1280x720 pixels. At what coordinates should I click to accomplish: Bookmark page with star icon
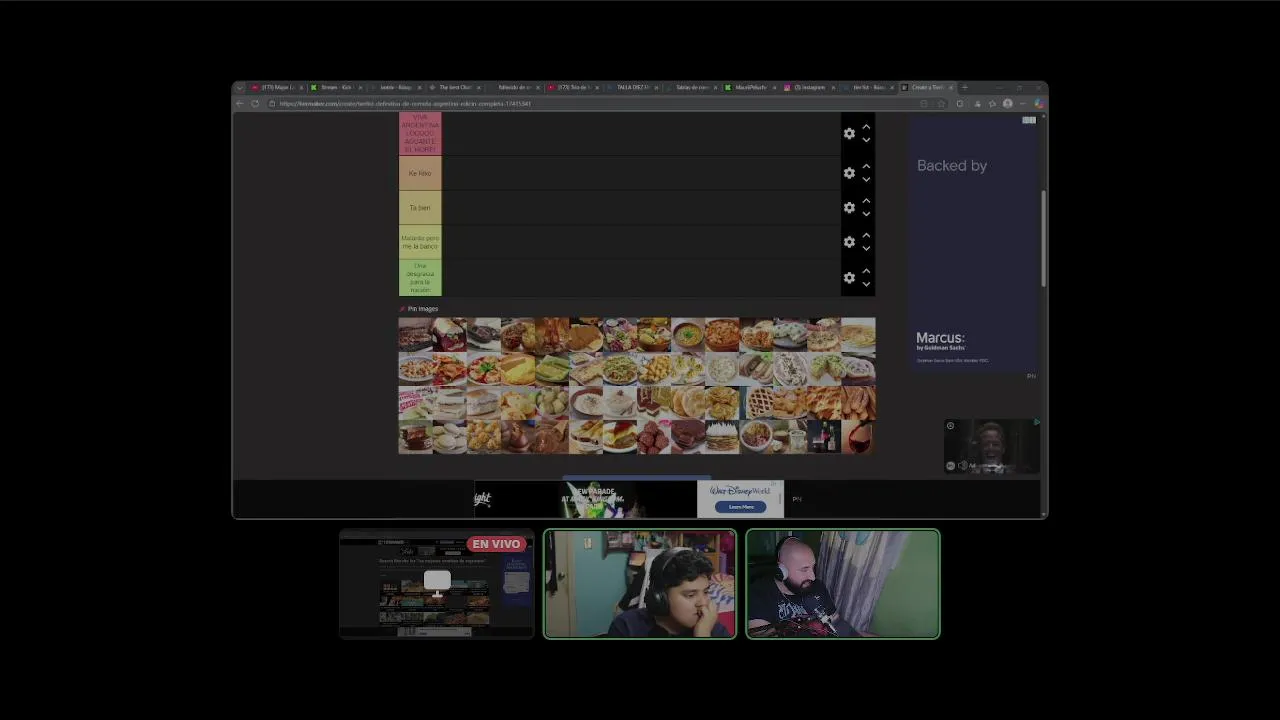coord(941,104)
